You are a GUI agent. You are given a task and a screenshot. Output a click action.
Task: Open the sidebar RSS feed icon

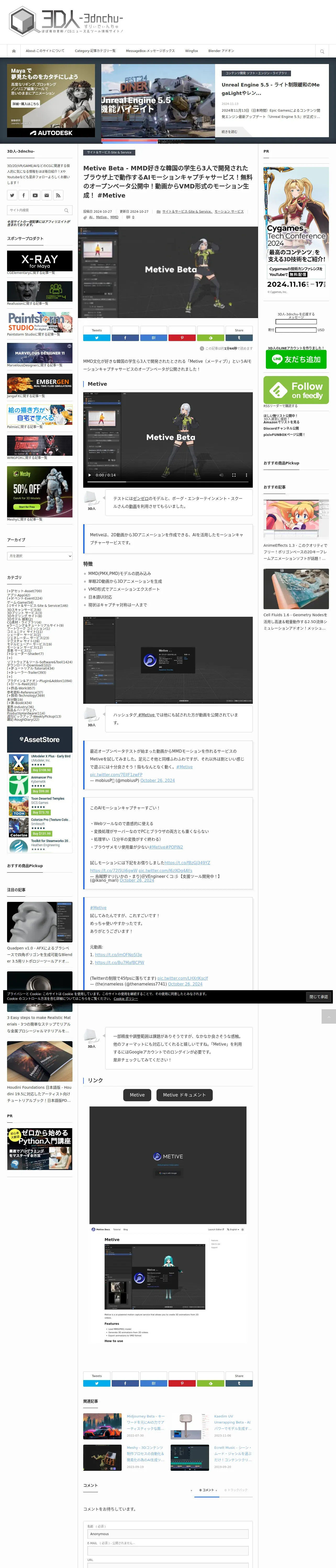click(x=59, y=195)
